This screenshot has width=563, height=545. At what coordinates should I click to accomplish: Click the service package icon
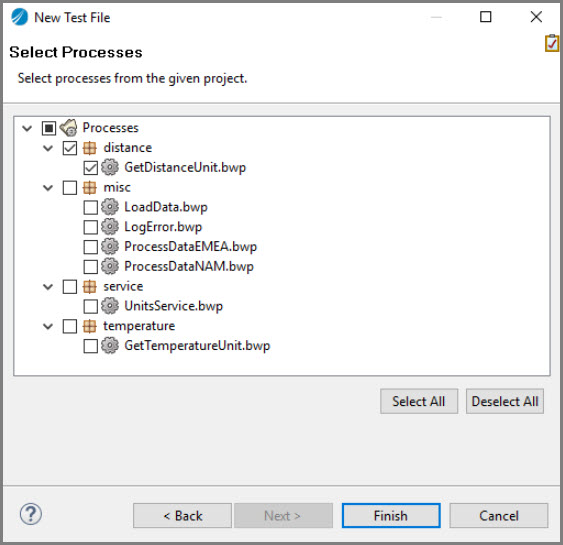[89, 287]
